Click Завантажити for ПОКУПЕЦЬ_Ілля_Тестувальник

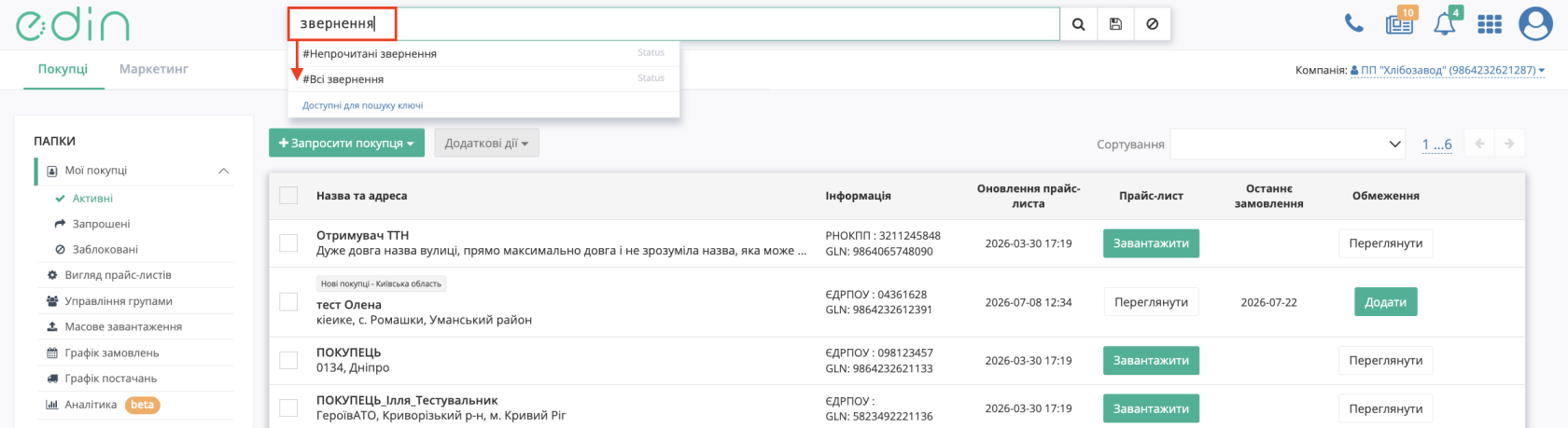point(1151,408)
